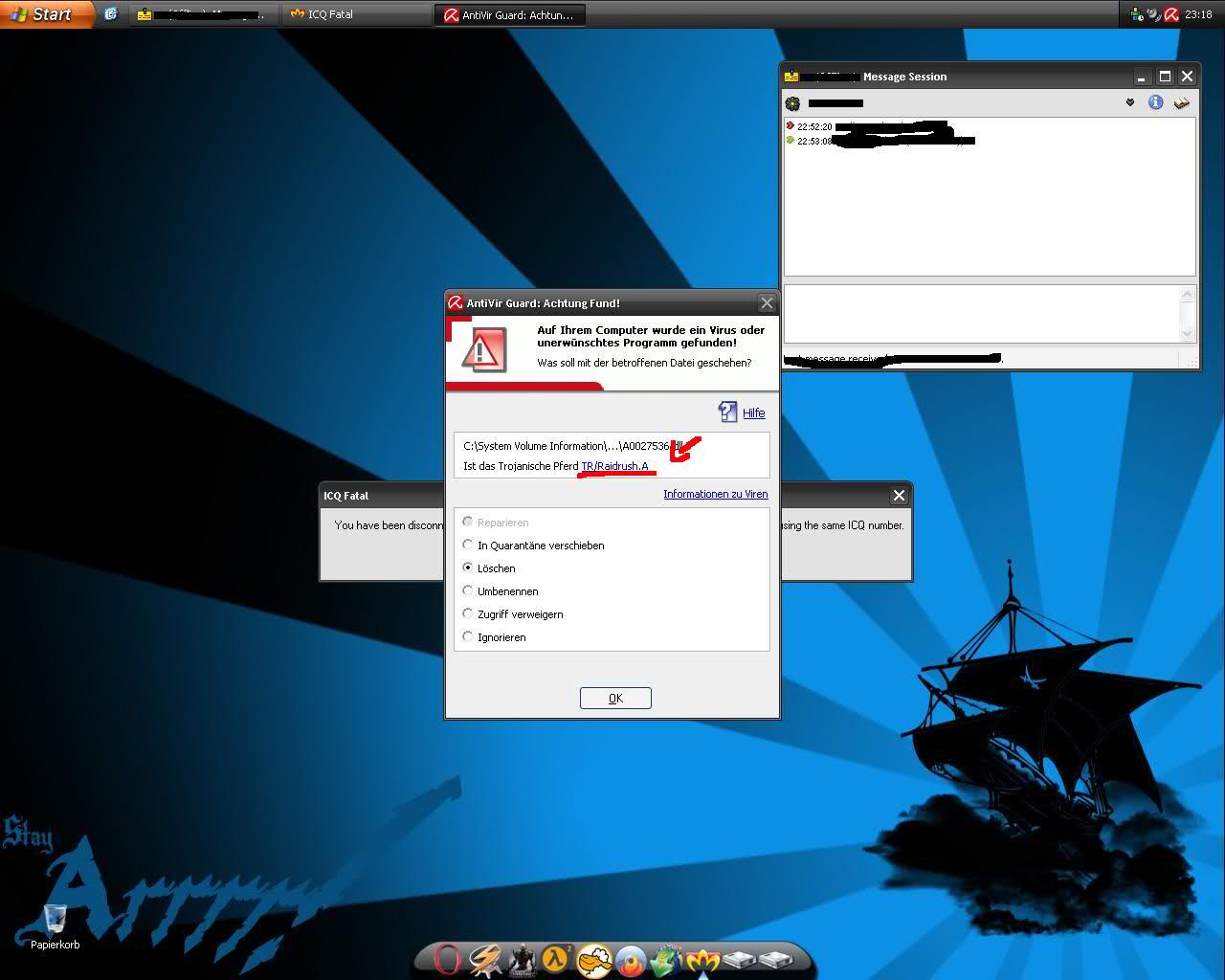Viewport: 1225px width, 980px height.
Task: Click the TR/Raidrush.A virus name link
Action: 614,466
